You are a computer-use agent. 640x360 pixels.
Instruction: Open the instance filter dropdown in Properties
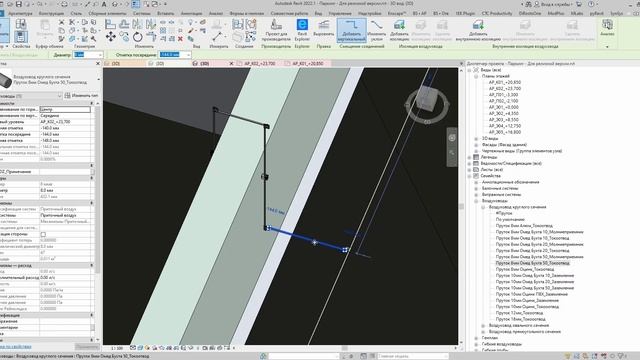(x=59, y=96)
